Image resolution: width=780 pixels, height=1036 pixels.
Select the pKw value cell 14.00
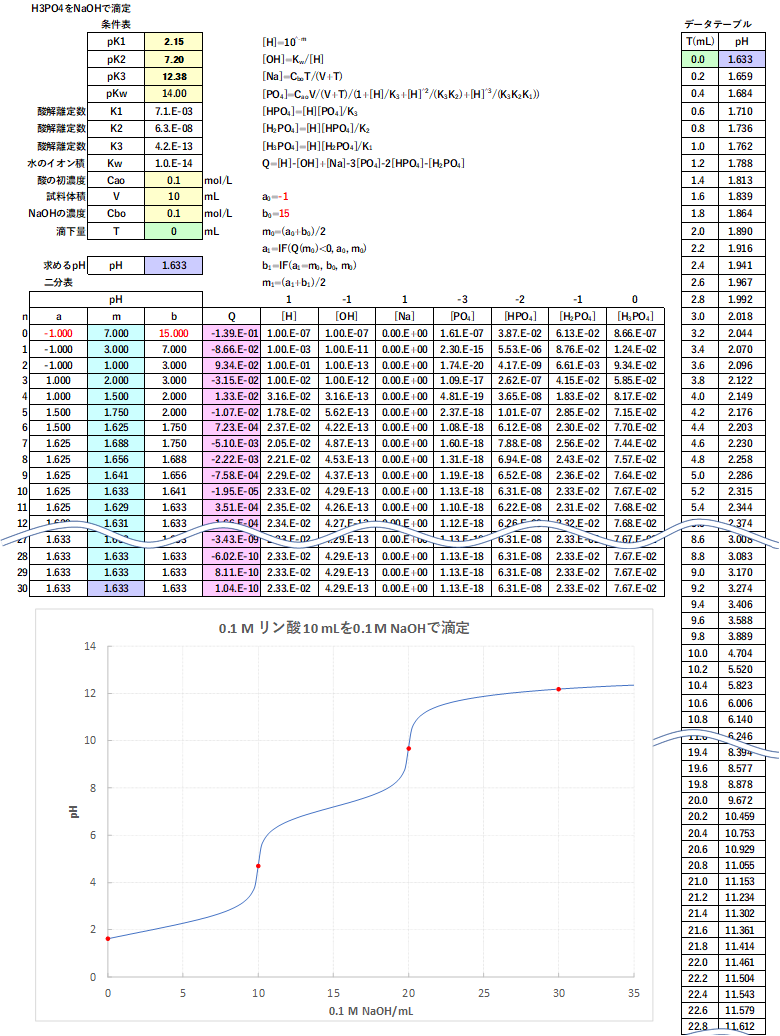pos(174,93)
